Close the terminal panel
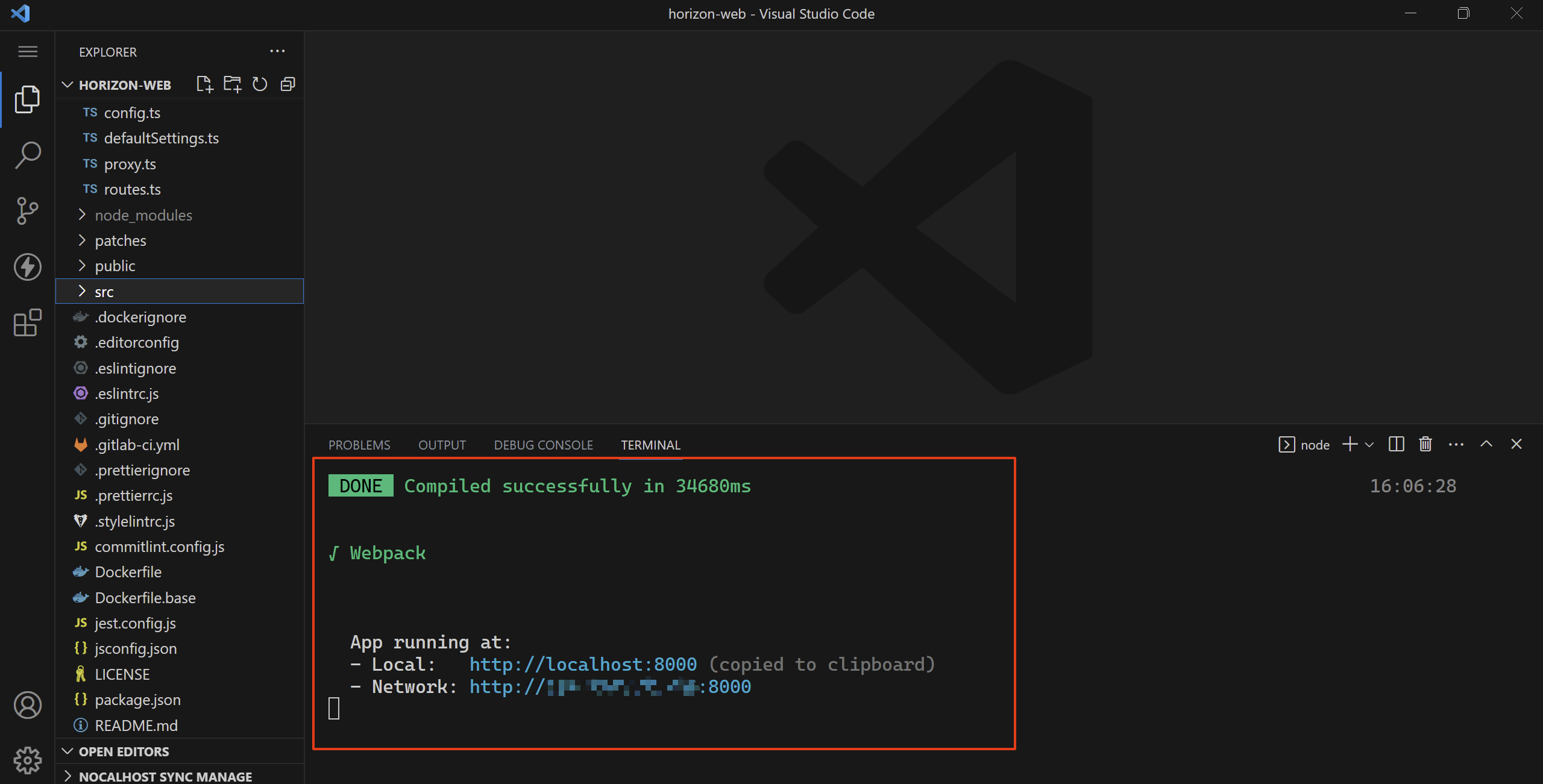 pyautogui.click(x=1516, y=444)
